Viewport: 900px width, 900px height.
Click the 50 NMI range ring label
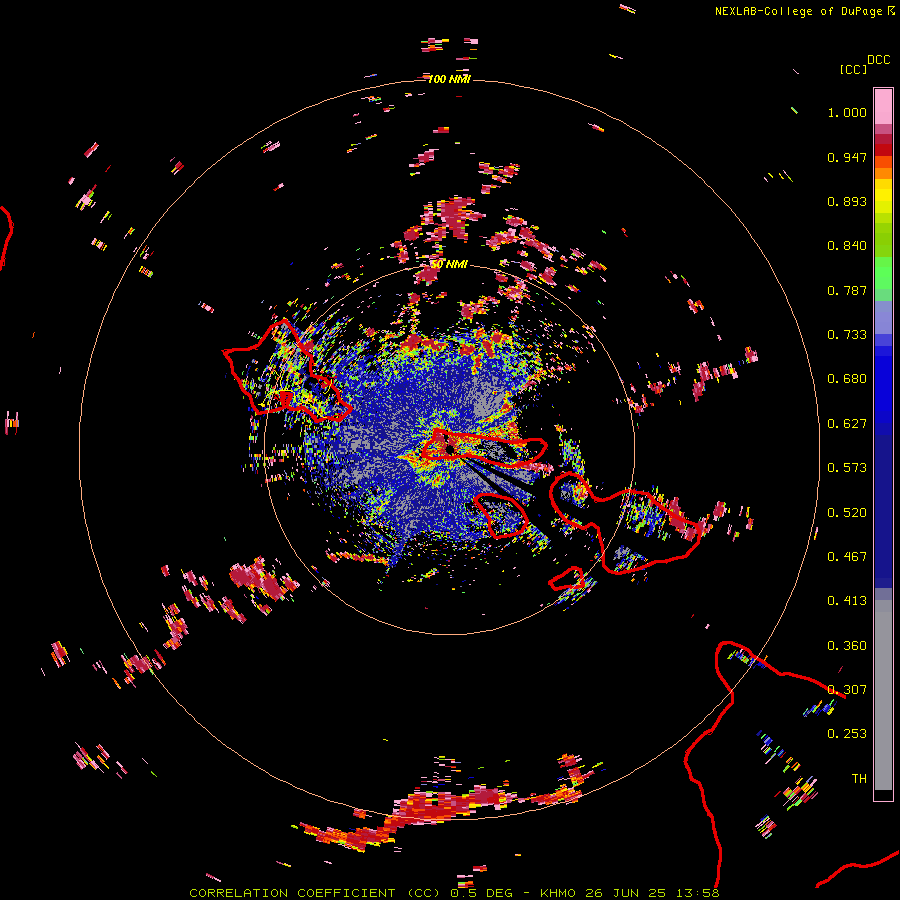coord(449,264)
